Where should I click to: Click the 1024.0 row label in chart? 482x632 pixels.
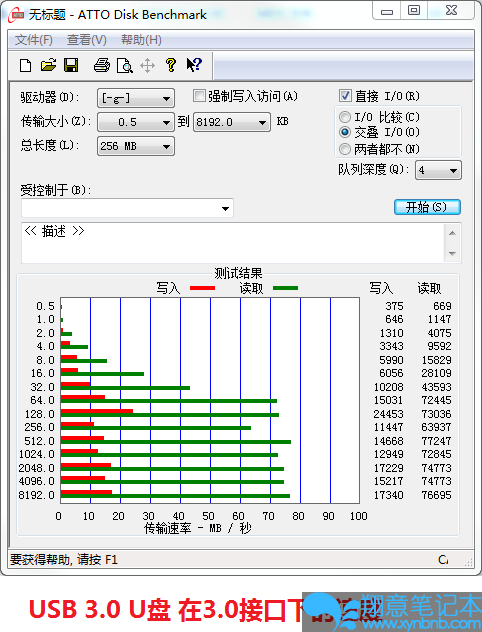[36, 454]
